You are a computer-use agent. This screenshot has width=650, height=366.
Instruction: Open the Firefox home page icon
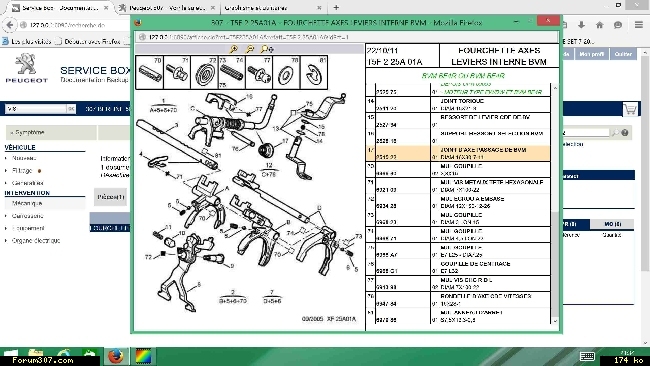click(599, 25)
